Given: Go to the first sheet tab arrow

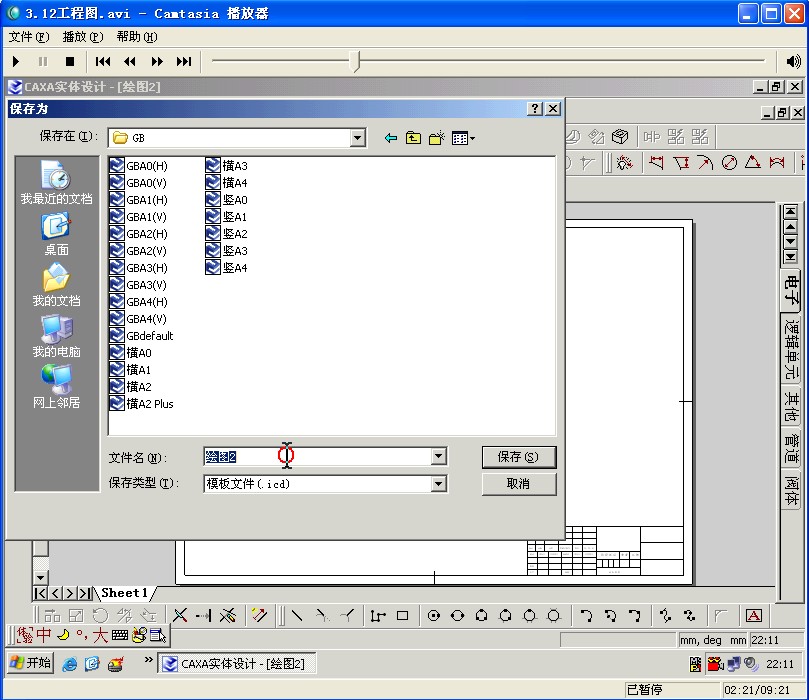Looking at the screenshot, I should coord(40,593).
